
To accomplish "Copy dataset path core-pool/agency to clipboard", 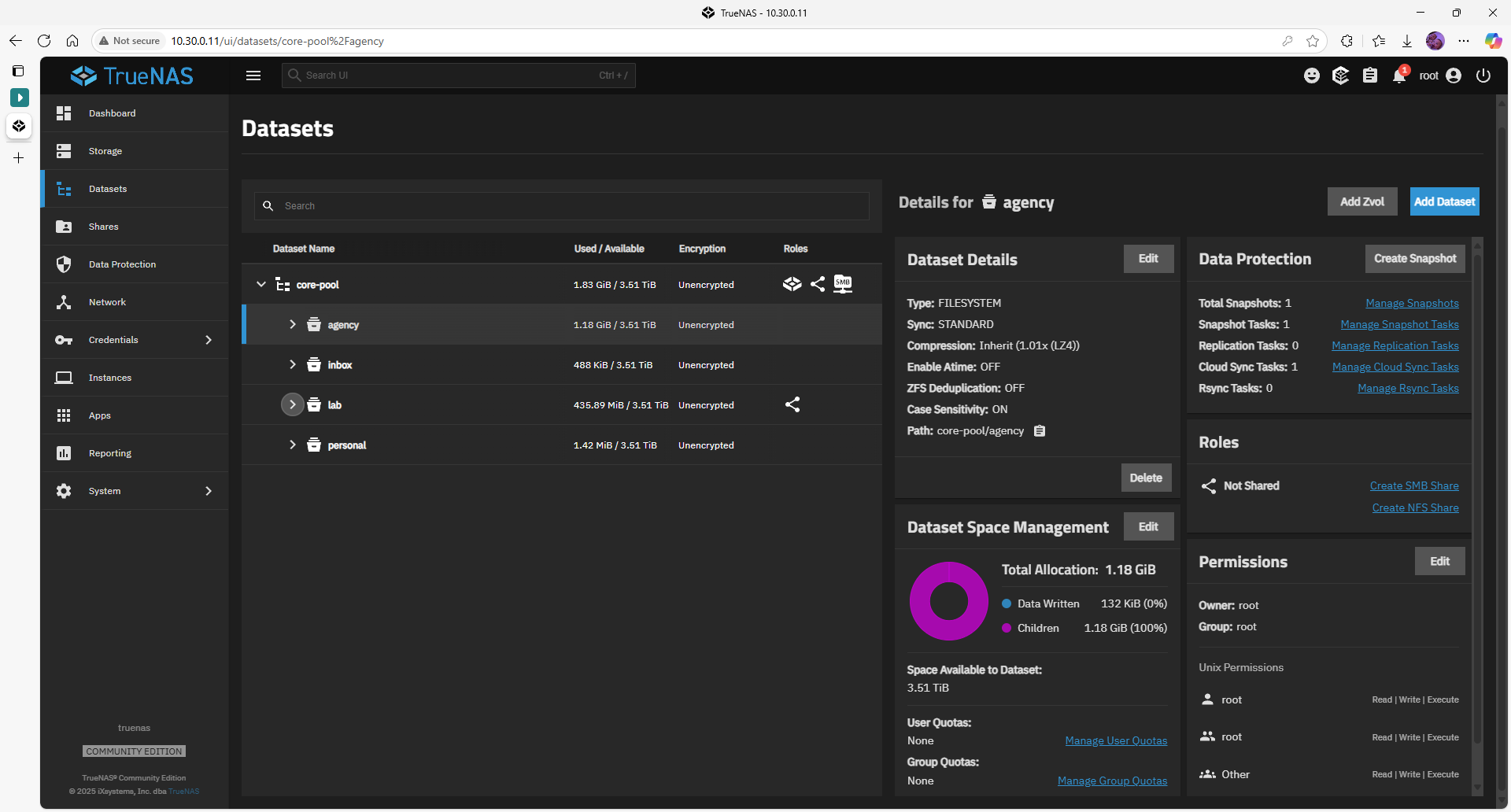I will tap(1040, 431).
